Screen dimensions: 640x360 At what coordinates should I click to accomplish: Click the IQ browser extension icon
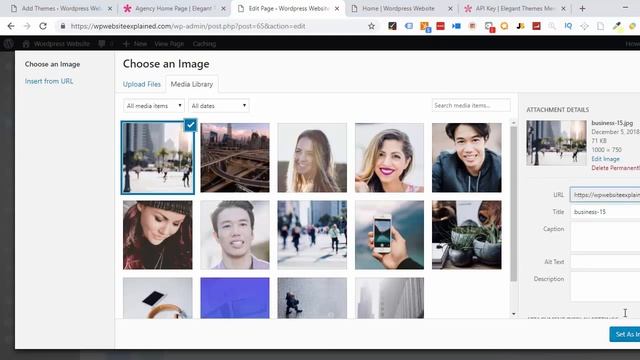568,26
